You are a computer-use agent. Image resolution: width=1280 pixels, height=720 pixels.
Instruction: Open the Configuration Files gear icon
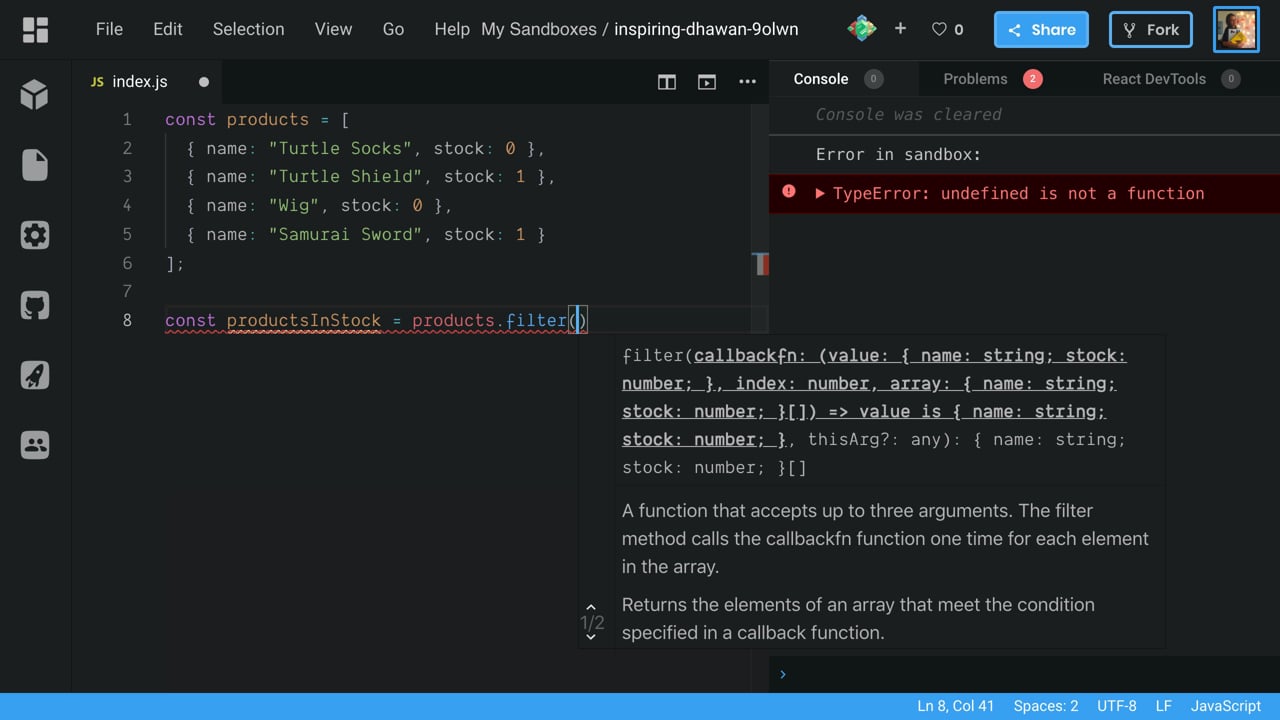[x=35, y=235]
